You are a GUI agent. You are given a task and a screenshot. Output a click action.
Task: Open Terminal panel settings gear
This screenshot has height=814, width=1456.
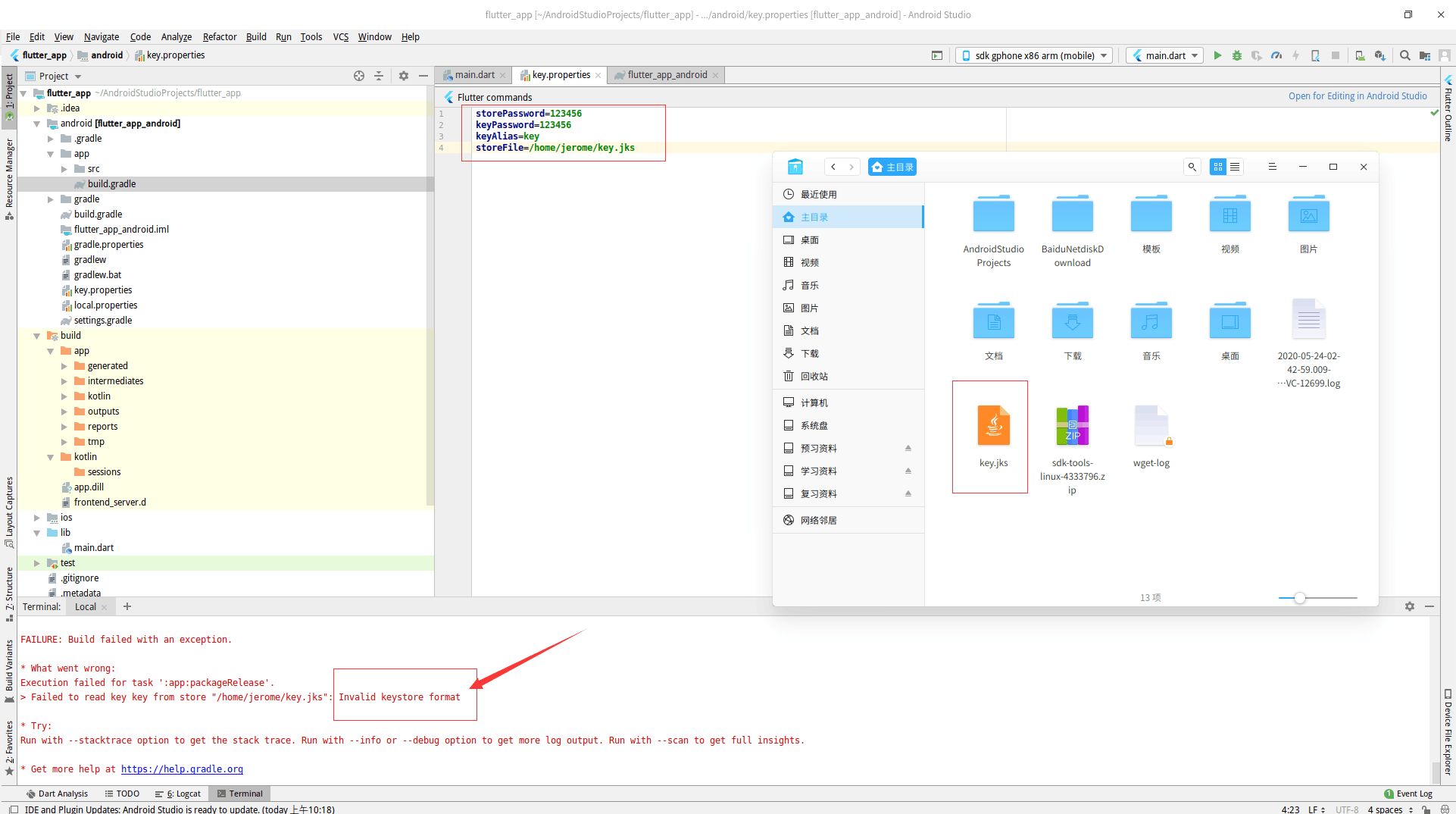1410,606
